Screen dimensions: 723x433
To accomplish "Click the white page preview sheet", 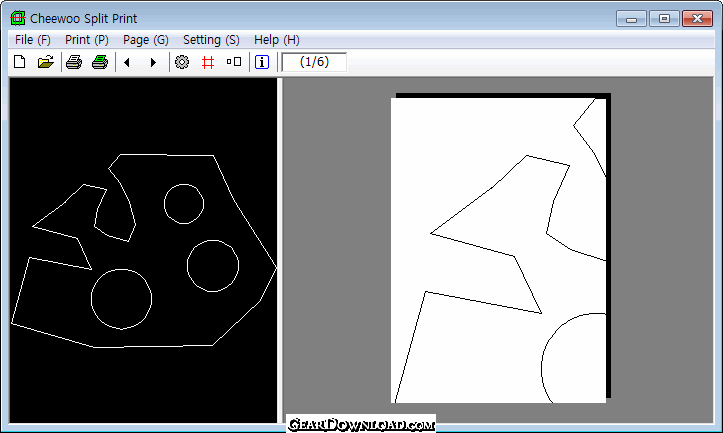I will coord(498,250).
